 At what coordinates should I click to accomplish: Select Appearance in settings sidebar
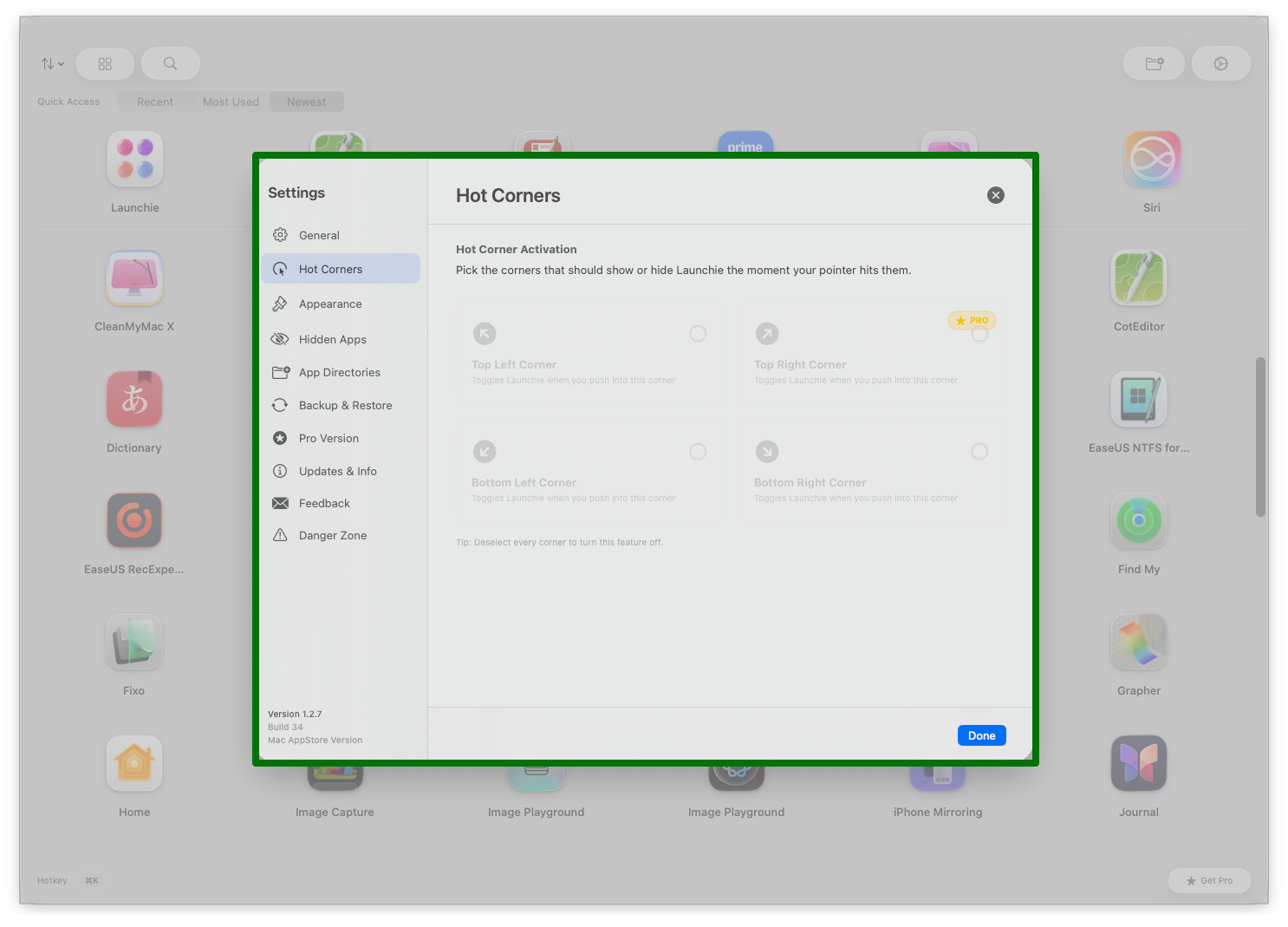coord(330,304)
